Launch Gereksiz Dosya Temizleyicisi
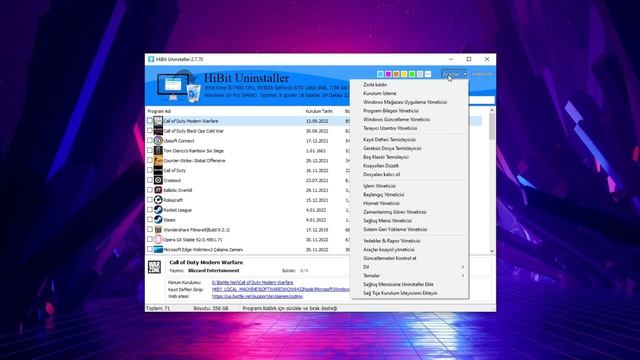The image size is (640, 360). [x=409, y=148]
